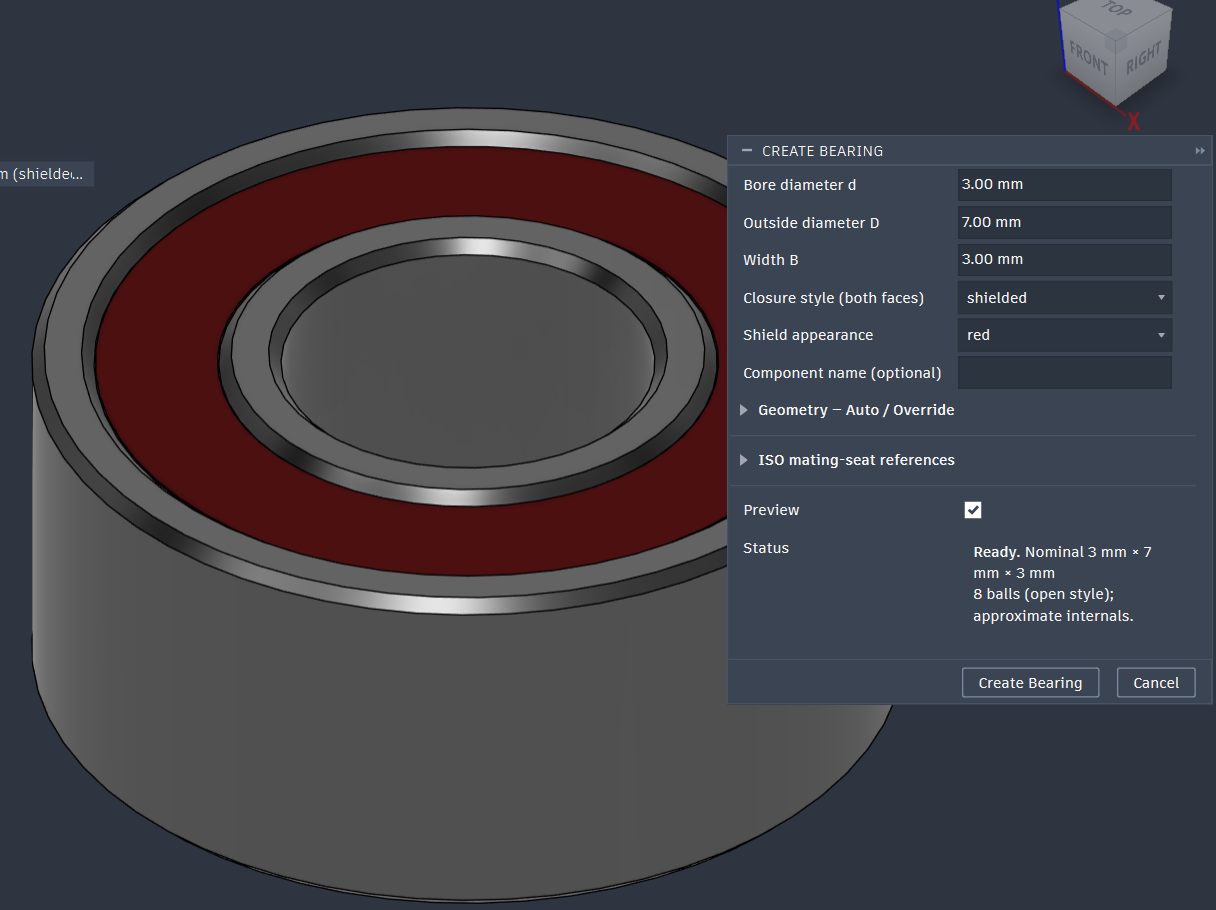Click the RIGHT face of the view cube
The height and width of the screenshot is (910, 1216).
pos(1143,59)
